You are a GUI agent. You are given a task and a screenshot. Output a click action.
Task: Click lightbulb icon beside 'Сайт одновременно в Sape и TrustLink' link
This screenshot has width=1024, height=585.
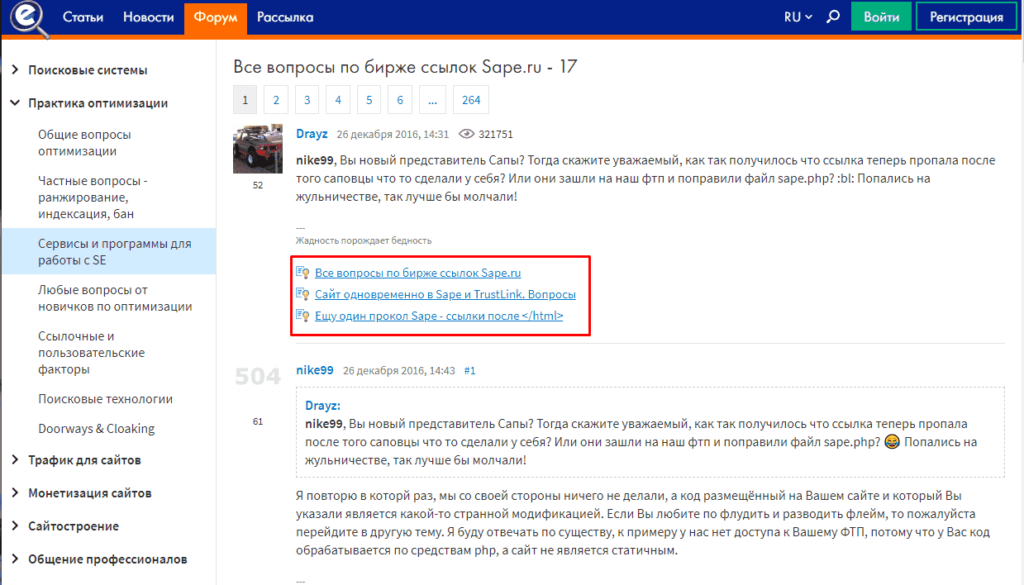[302, 294]
